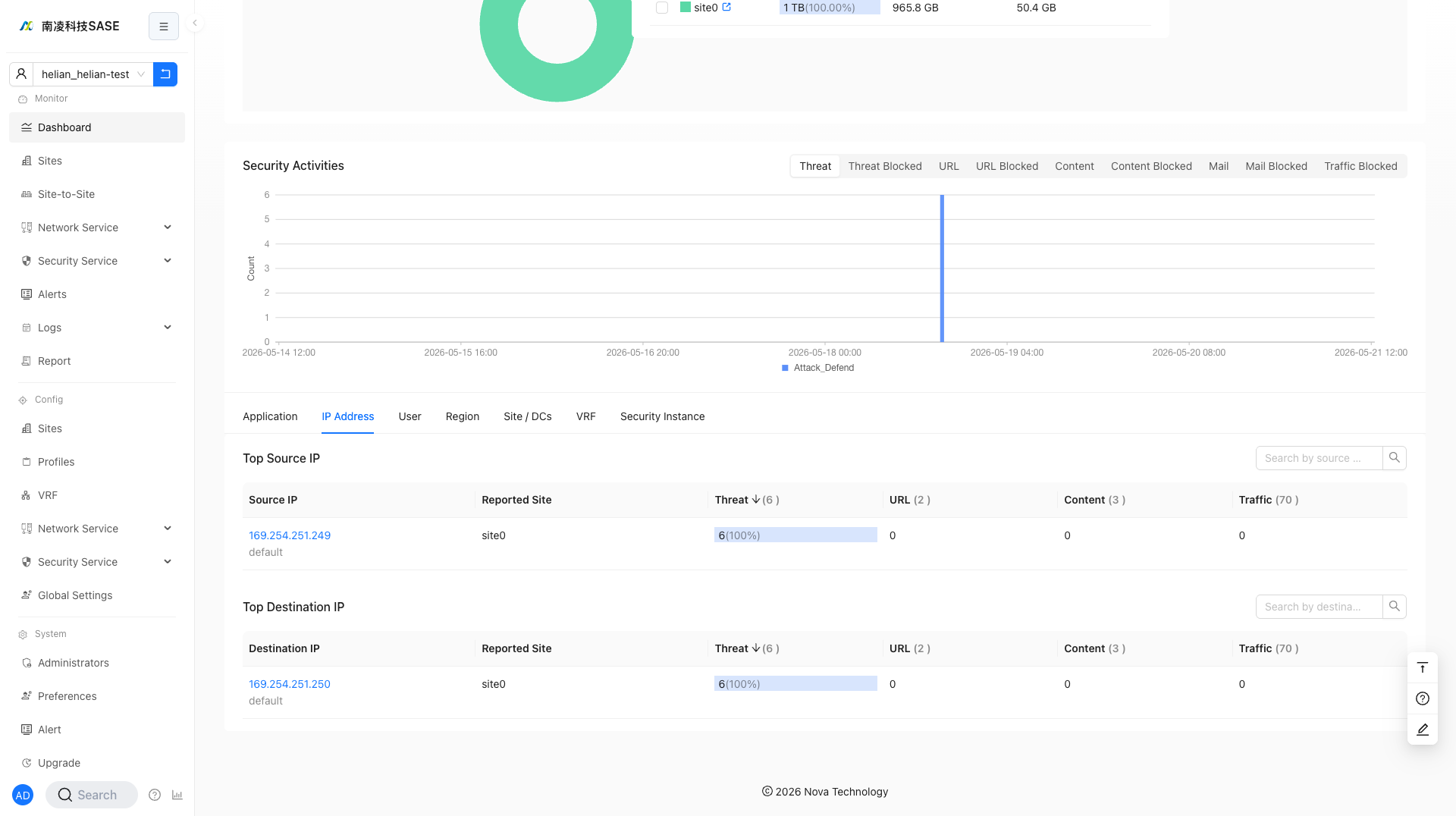Open destination IP 169.254.251.250 link

(x=290, y=684)
